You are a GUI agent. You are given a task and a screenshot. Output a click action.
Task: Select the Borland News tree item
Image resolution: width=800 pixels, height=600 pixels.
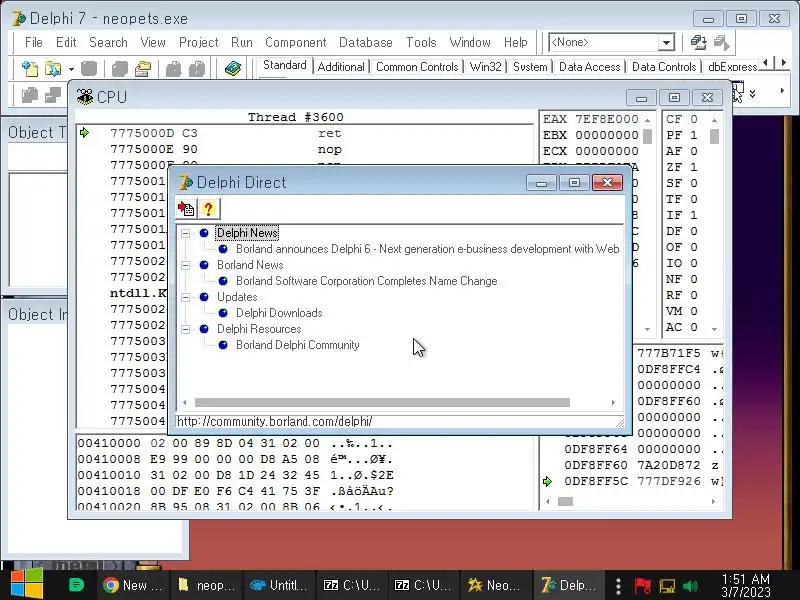pos(250,265)
